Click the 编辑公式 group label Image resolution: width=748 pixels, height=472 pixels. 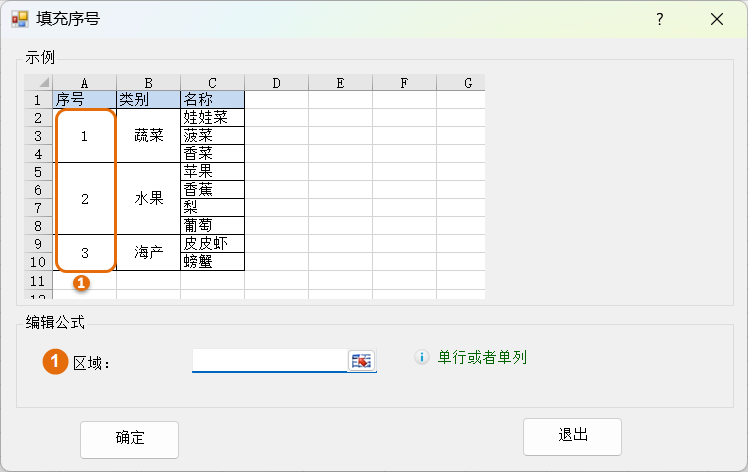pos(56,322)
